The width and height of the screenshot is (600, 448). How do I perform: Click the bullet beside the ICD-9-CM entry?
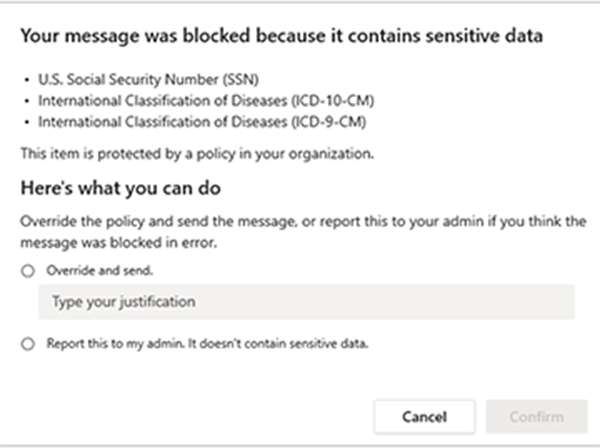click(x=26, y=122)
